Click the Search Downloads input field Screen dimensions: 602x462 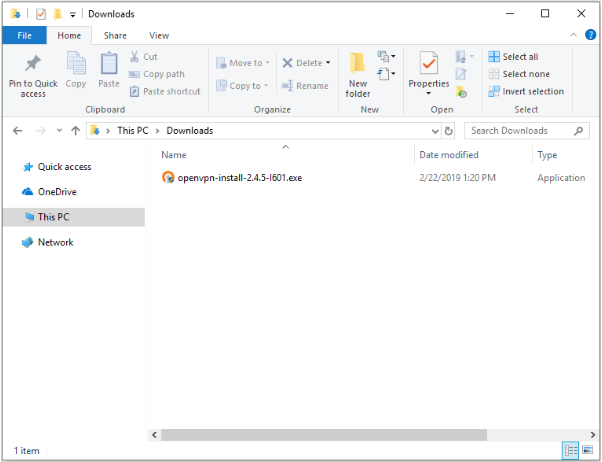(525, 131)
